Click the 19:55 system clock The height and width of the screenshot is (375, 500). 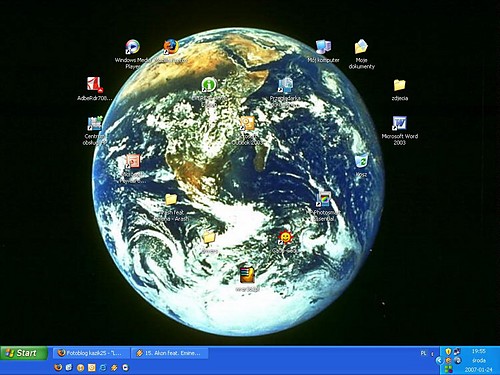click(479, 351)
